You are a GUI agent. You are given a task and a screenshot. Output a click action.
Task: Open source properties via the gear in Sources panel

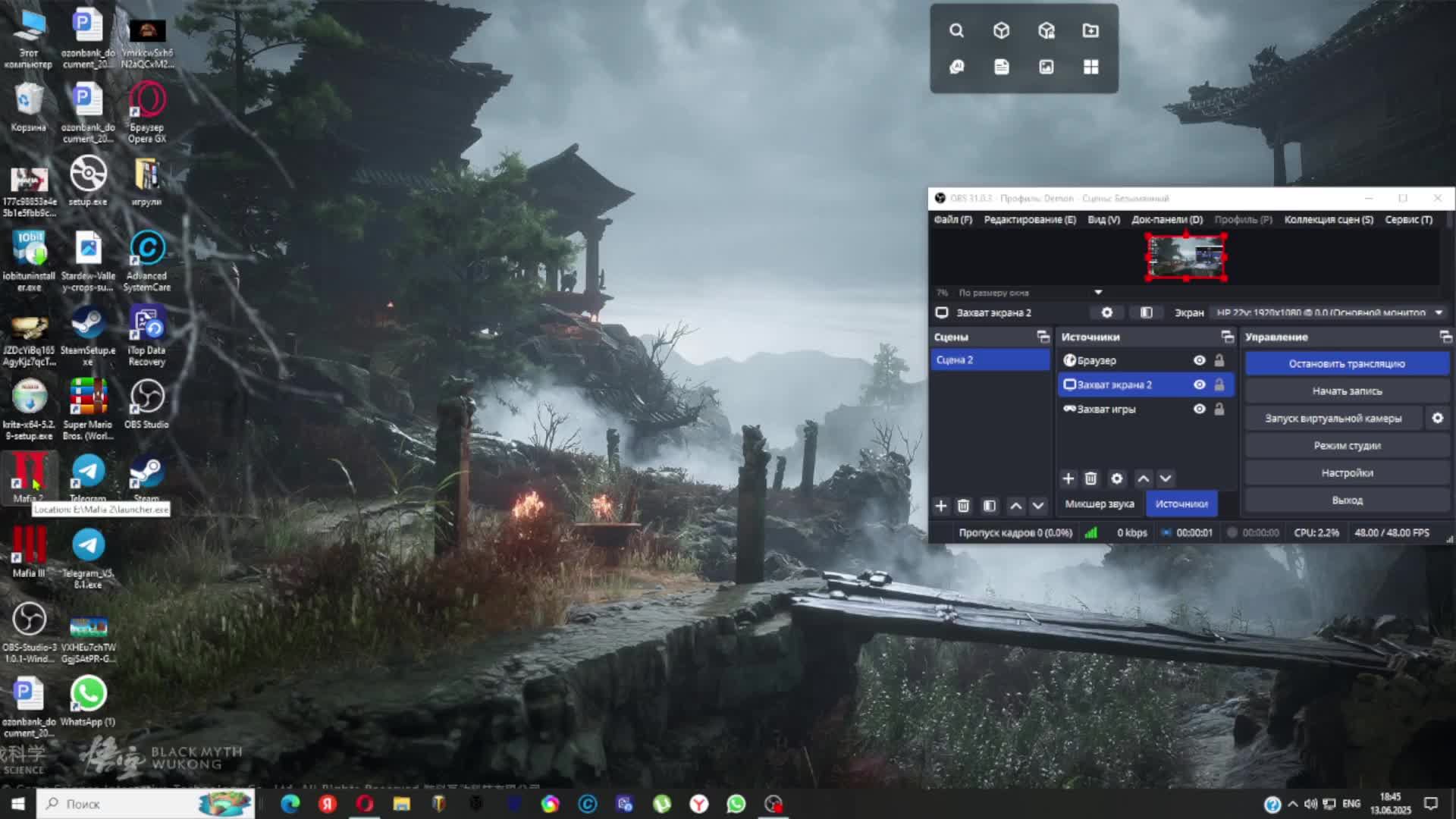(1116, 479)
